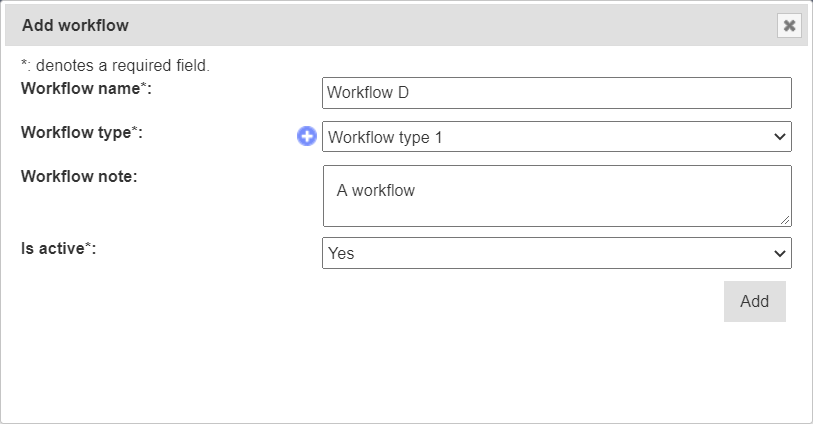The height and width of the screenshot is (424, 813).
Task: Place cursor on 'A workflow' note text
Action: point(375,190)
